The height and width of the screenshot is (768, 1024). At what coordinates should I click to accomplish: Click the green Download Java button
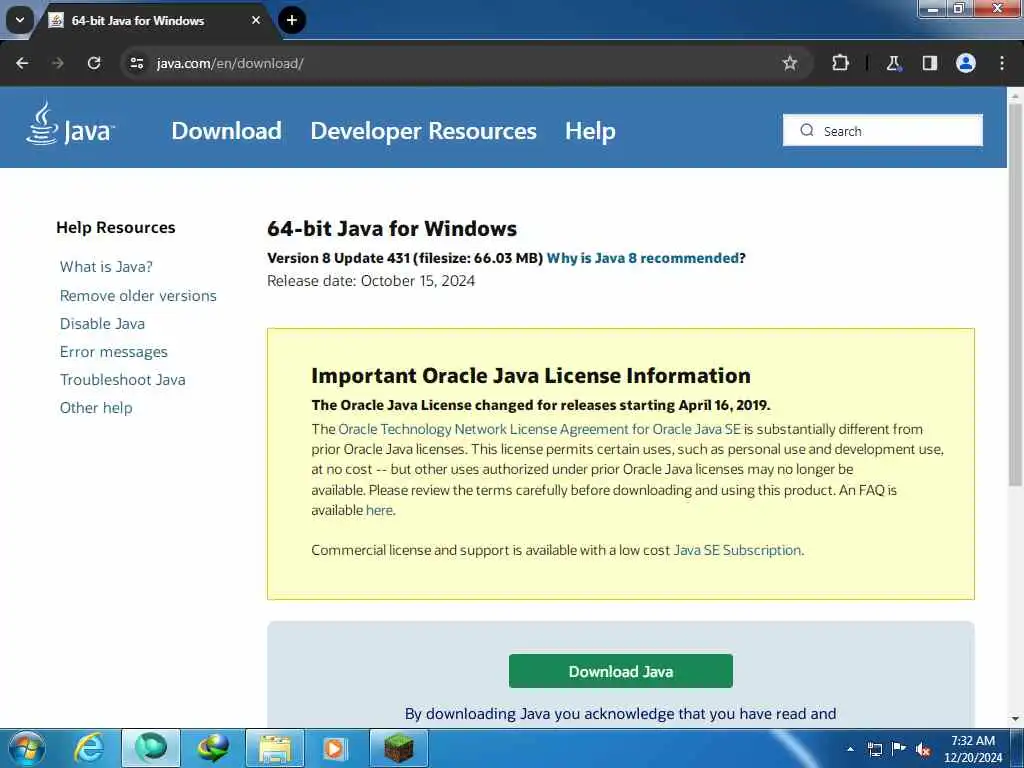[x=620, y=671]
